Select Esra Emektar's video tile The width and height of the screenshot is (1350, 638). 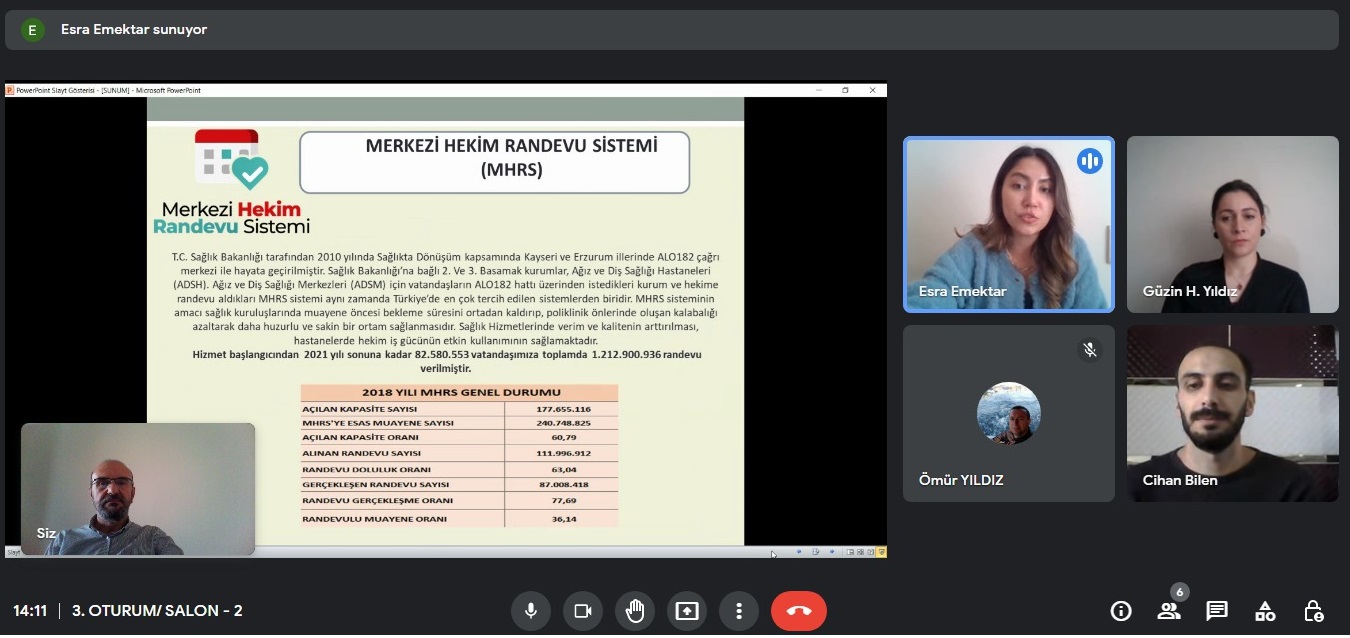(x=1009, y=224)
